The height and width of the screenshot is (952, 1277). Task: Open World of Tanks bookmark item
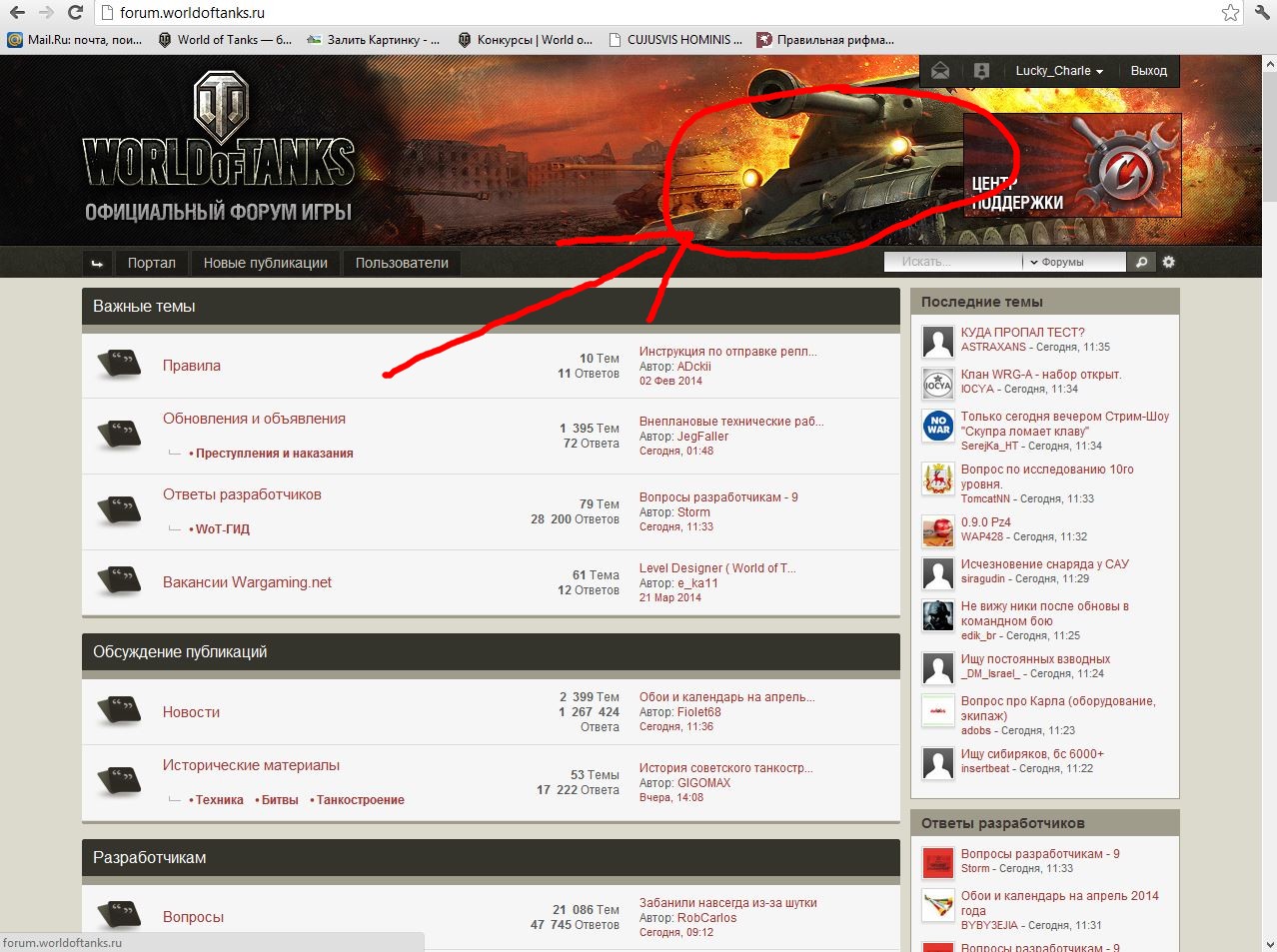[225, 40]
